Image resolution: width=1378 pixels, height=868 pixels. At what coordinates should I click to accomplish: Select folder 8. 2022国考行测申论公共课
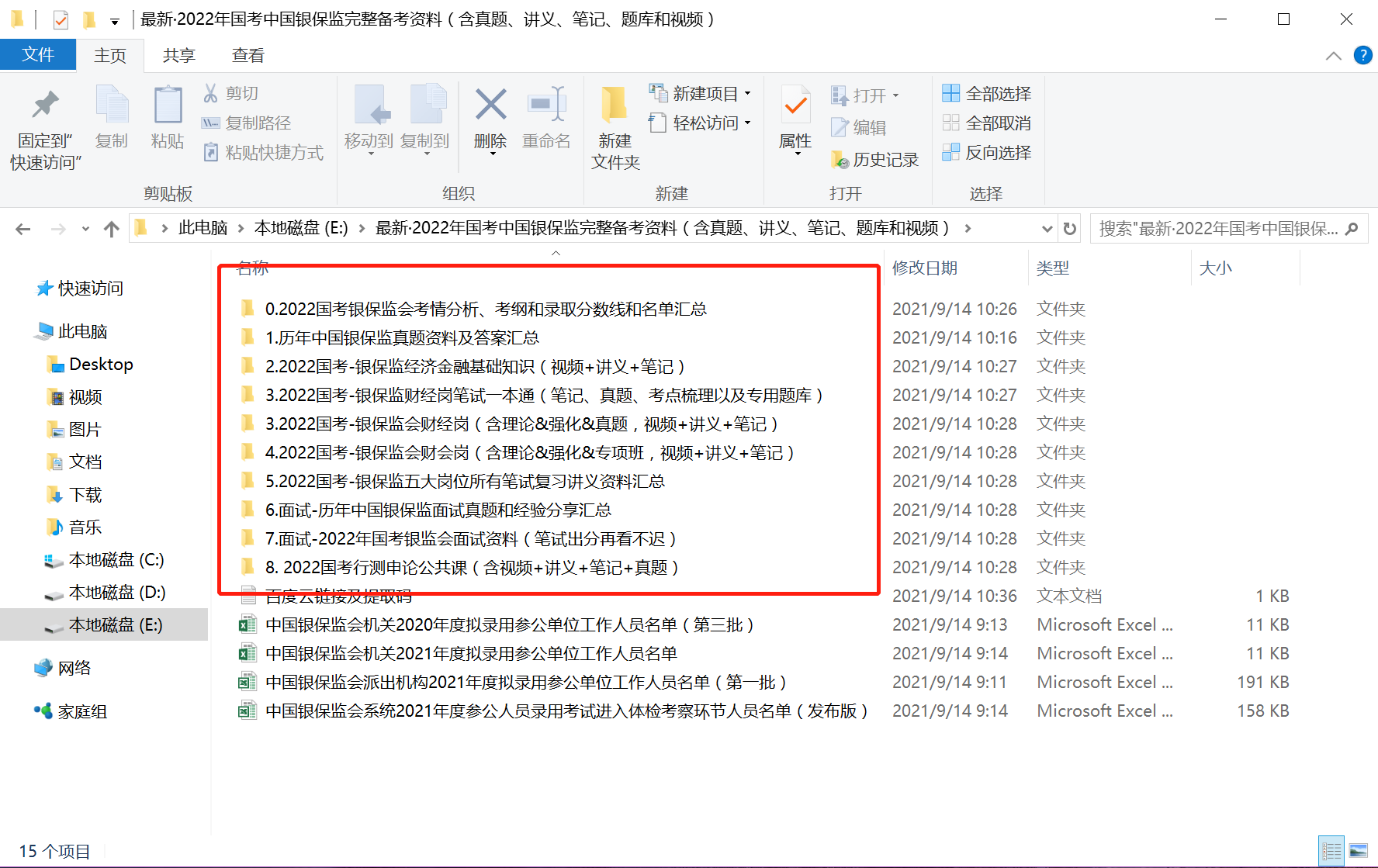[472, 567]
